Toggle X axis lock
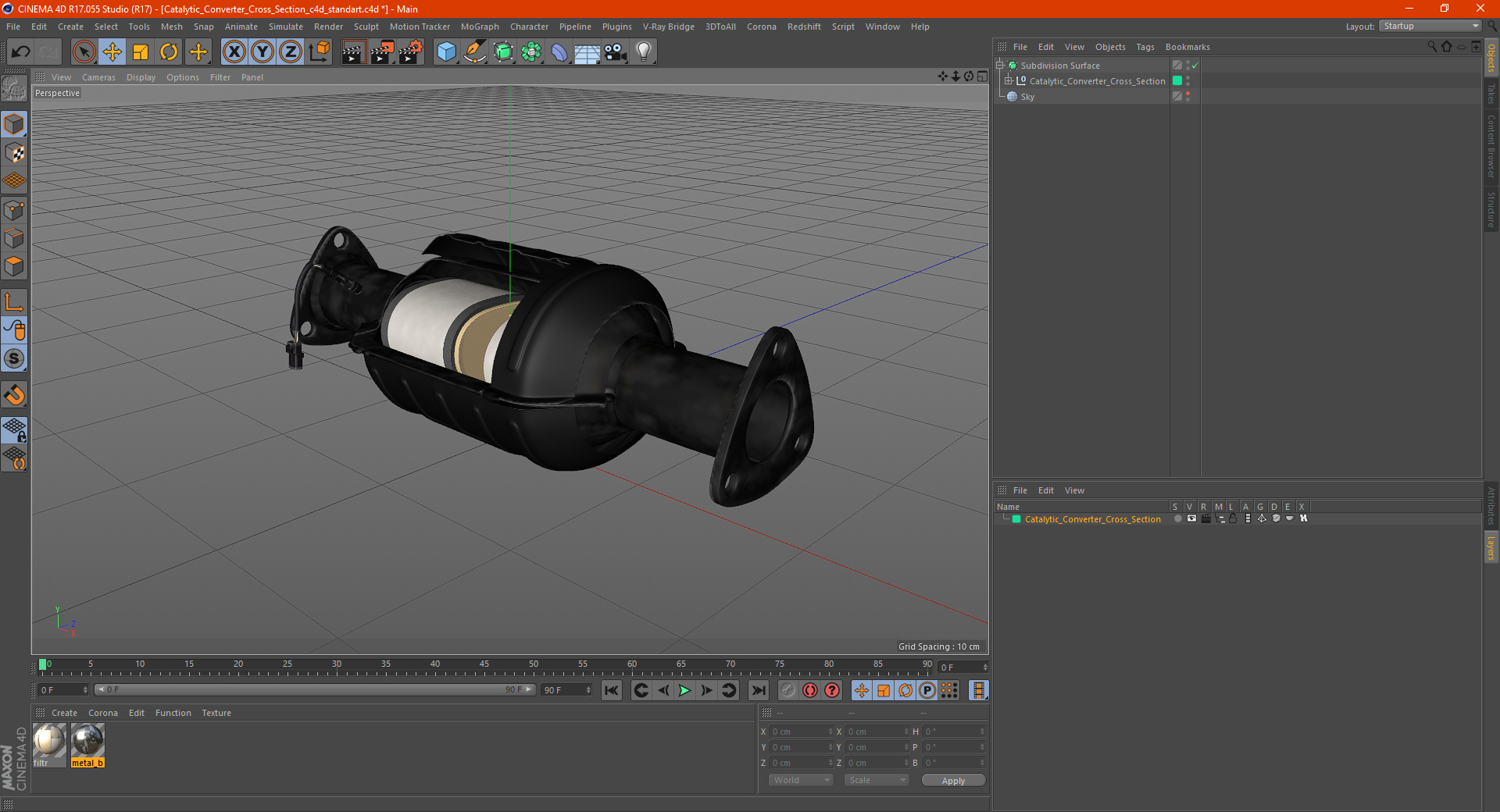Screen dimensions: 1500x812 click(234, 52)
